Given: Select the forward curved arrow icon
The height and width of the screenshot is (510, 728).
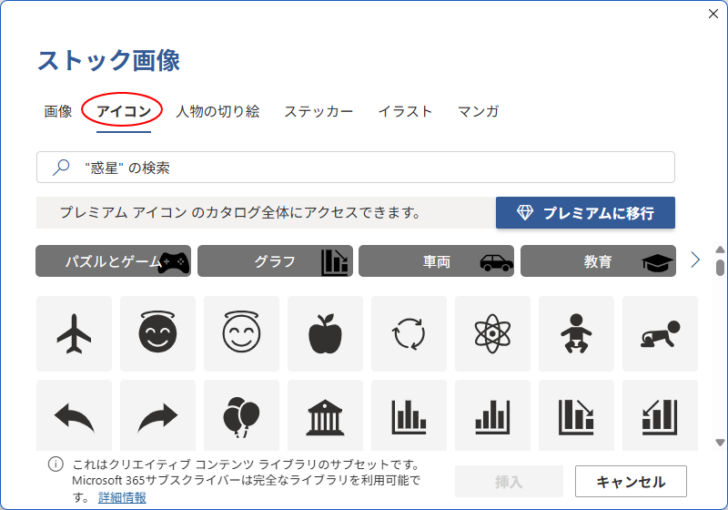Looking at the screenshot, I should tap(158, 416).
